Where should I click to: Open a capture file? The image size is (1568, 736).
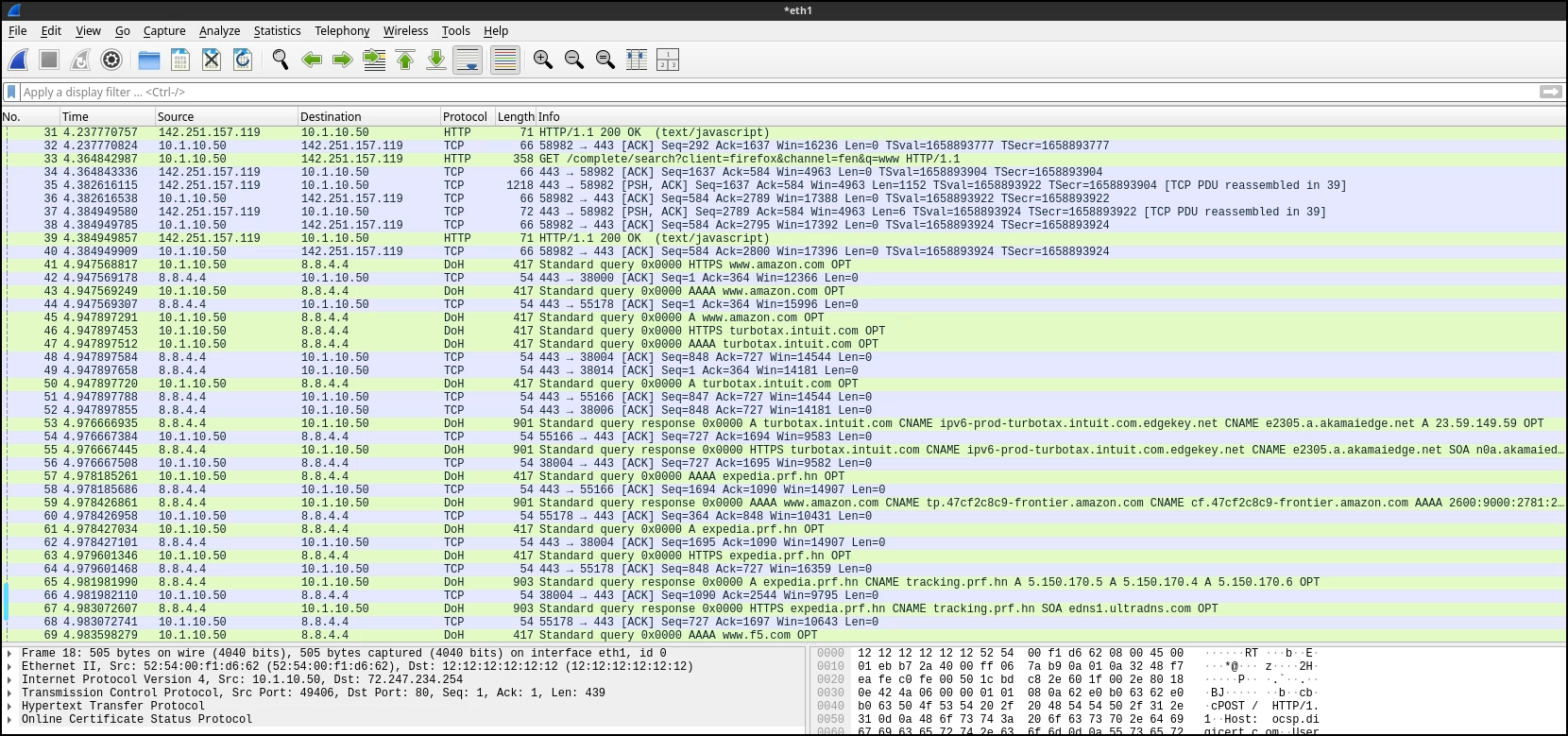[149, 60]
